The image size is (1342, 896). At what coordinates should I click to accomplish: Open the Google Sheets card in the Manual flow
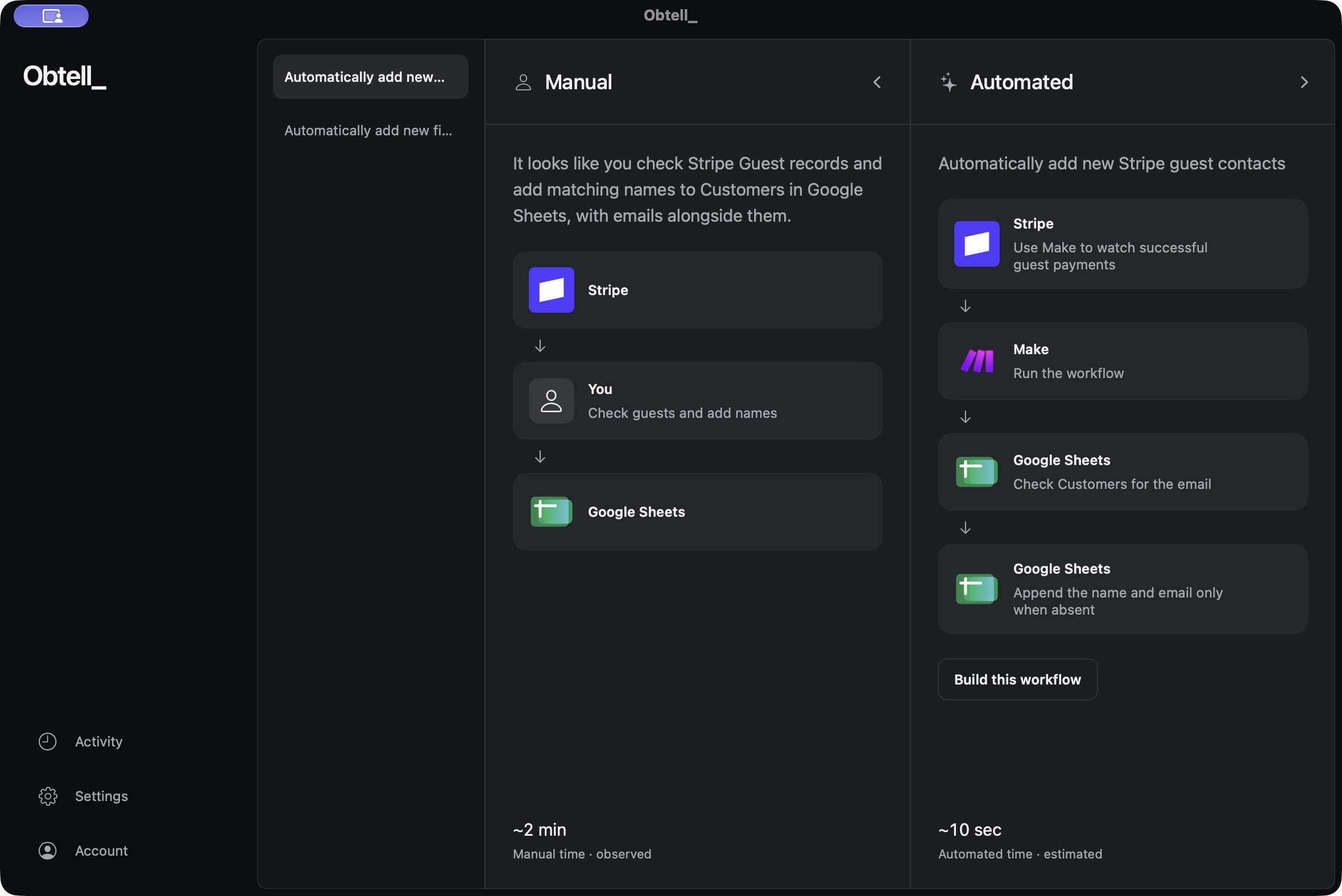697,512
